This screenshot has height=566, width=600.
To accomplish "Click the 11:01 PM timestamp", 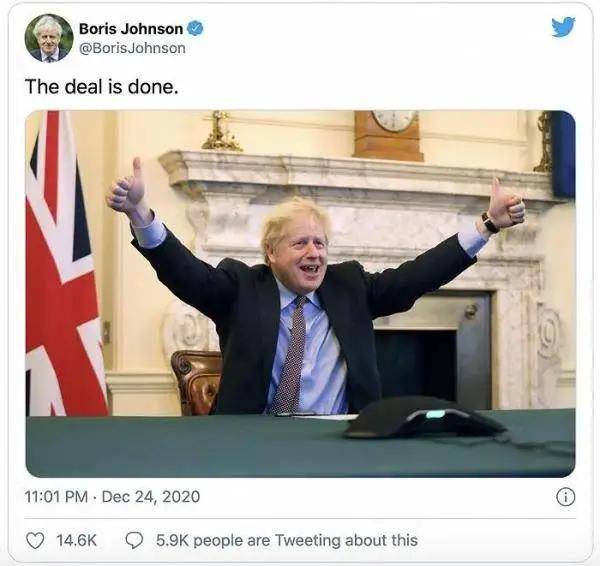I will coord(56,497).
